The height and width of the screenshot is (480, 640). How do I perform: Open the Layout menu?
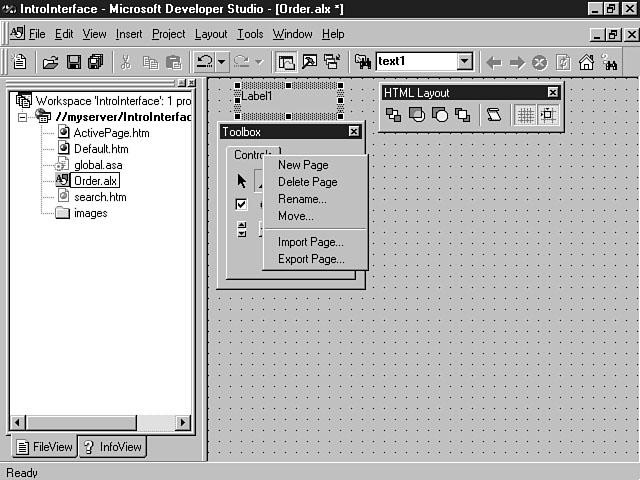(x=211, y=34)
